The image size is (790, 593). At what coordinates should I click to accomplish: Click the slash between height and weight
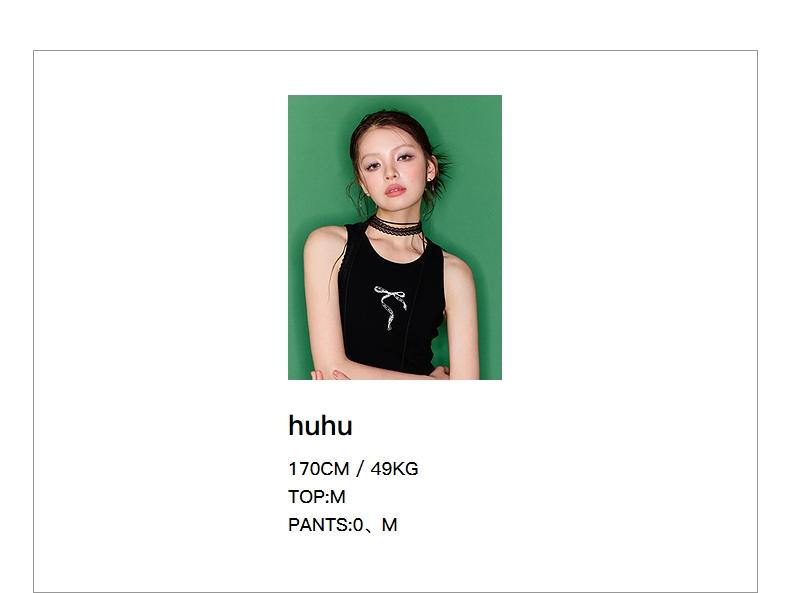pyautogui.click(x=360, y=469)
